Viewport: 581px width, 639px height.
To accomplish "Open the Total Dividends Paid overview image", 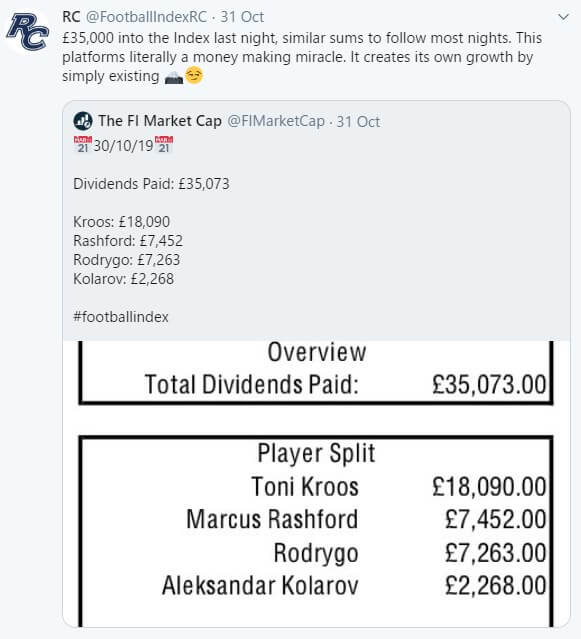I will pyautogui.click(x=316, y=372).
